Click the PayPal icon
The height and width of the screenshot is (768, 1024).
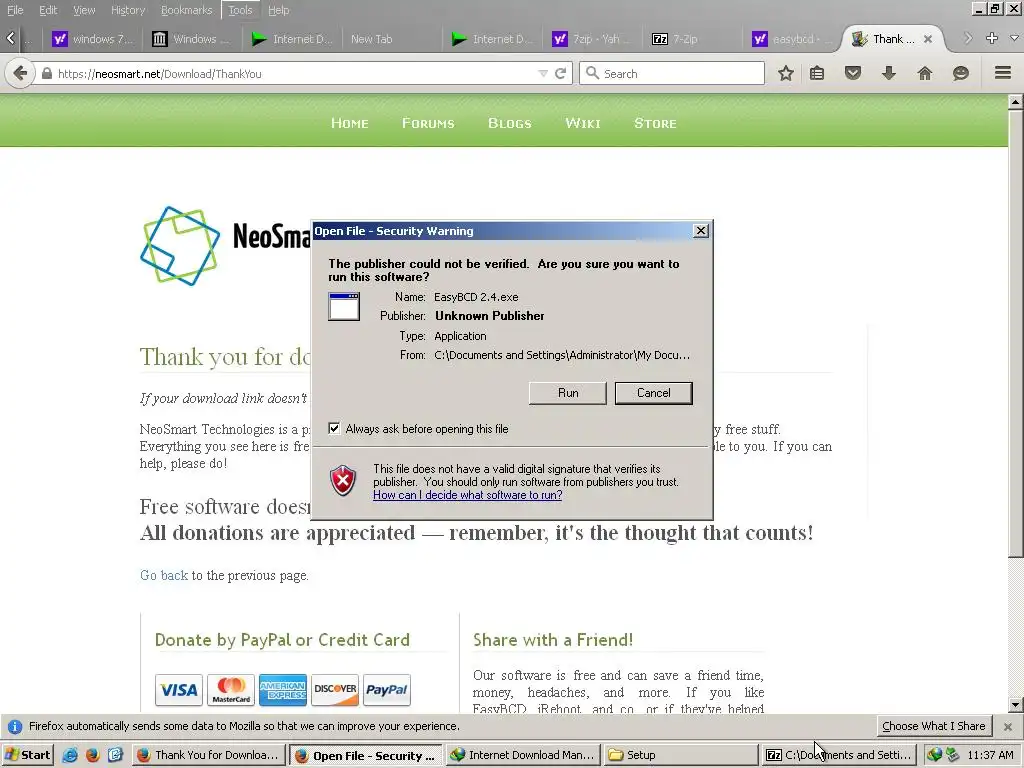(x=387, y=690)
